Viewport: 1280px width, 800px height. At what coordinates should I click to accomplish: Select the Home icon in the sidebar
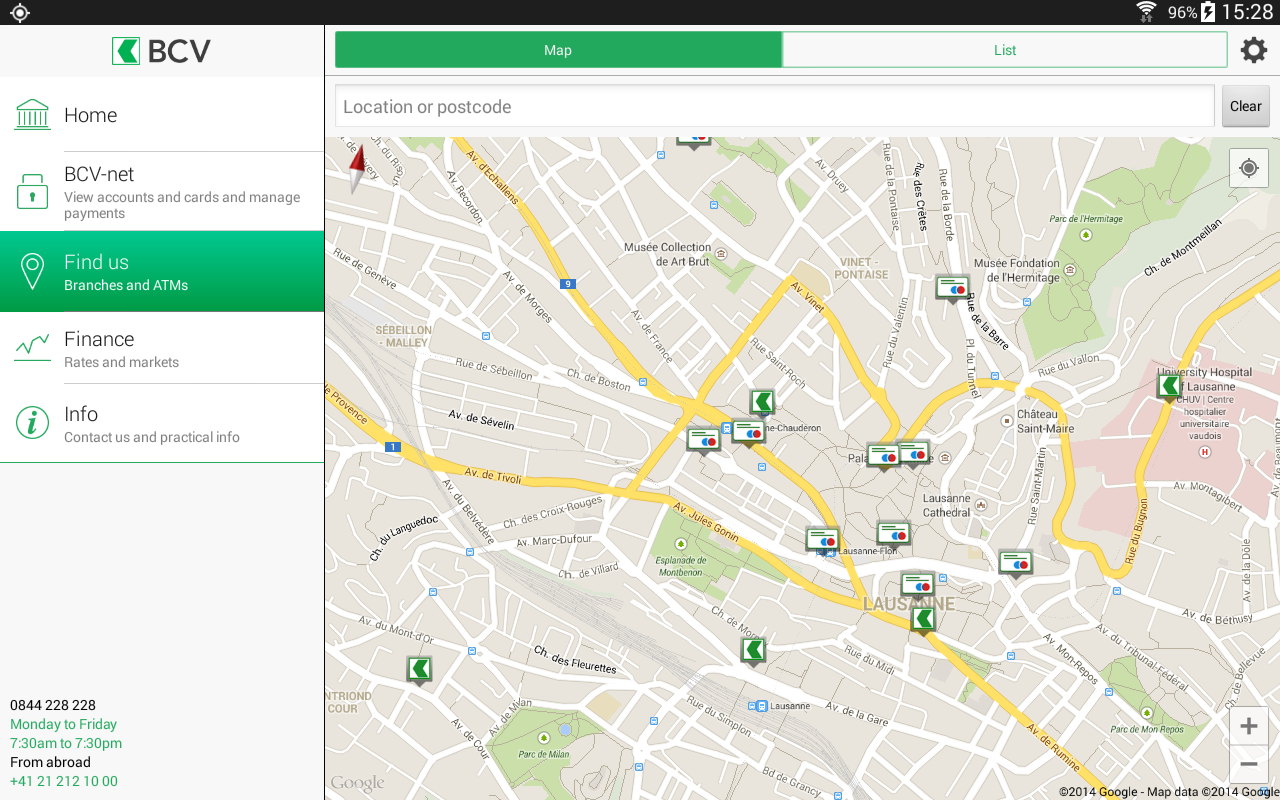click(33, 114)
